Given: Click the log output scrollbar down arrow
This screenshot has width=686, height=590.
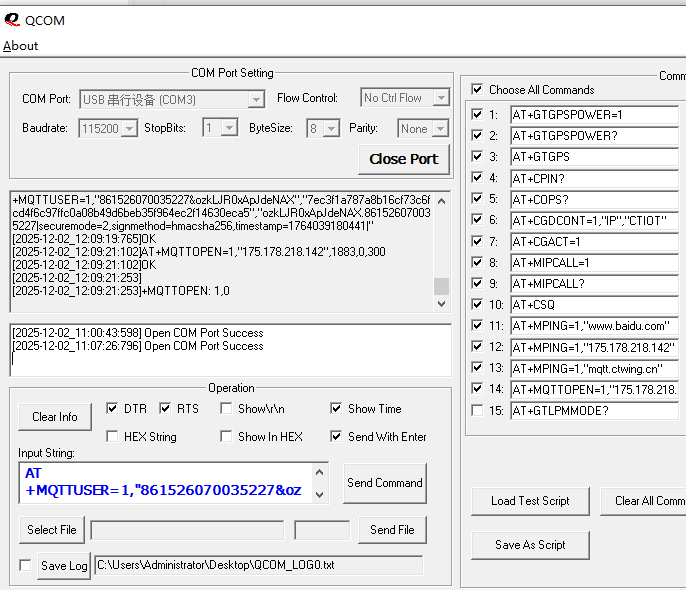Looking at the screenshot, I should coord(441,304).
